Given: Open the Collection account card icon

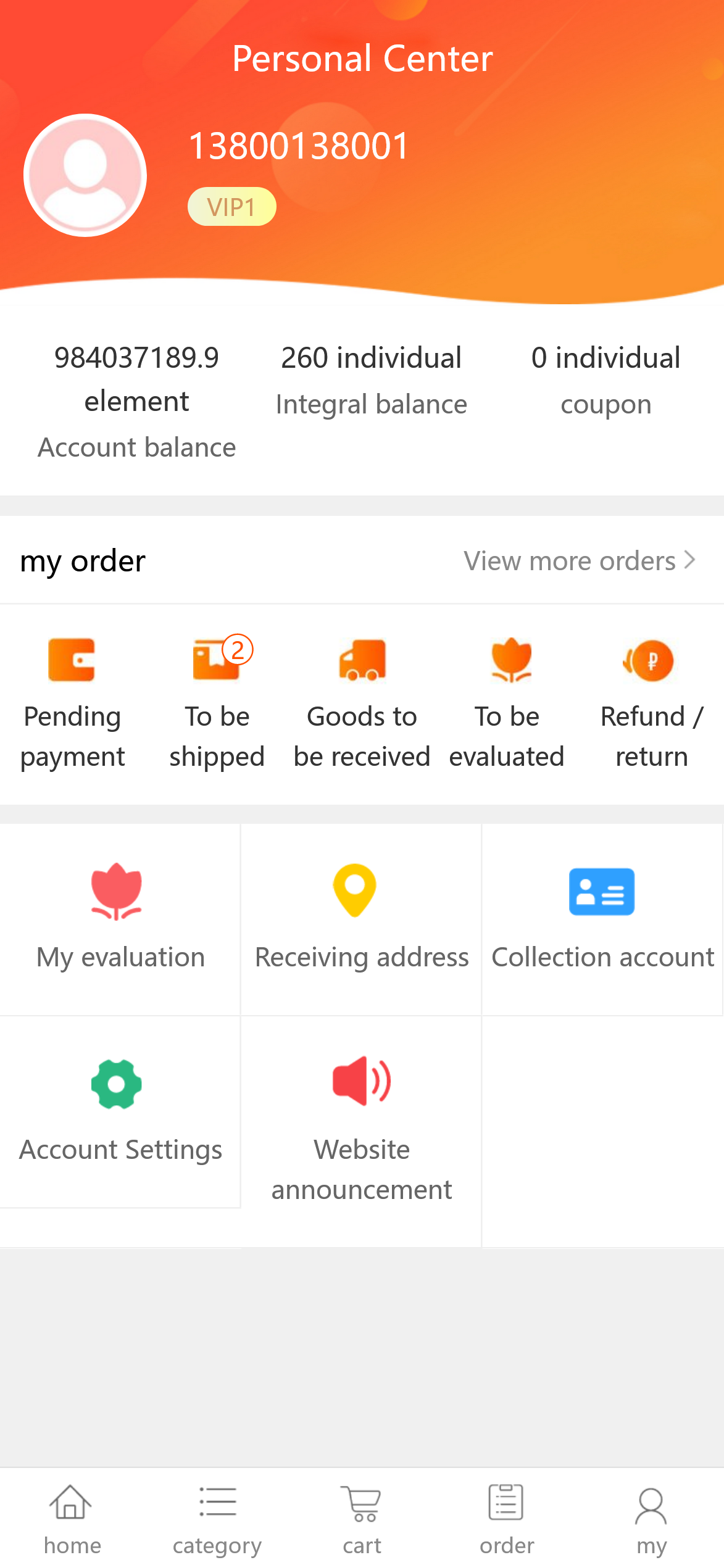Looking at the screenshot, I should 602,892.
